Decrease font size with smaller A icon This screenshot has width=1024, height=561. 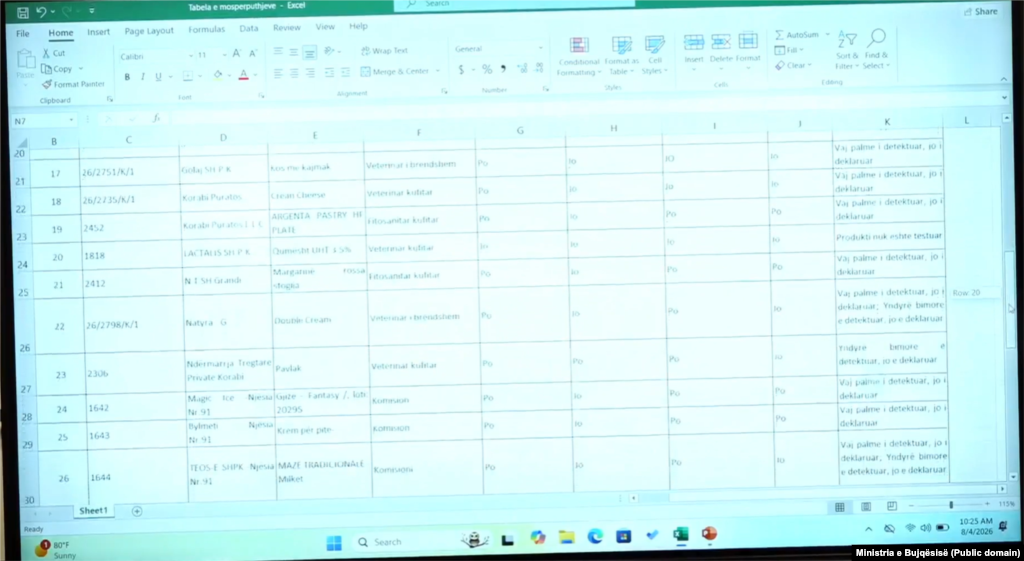click(253, 54)
